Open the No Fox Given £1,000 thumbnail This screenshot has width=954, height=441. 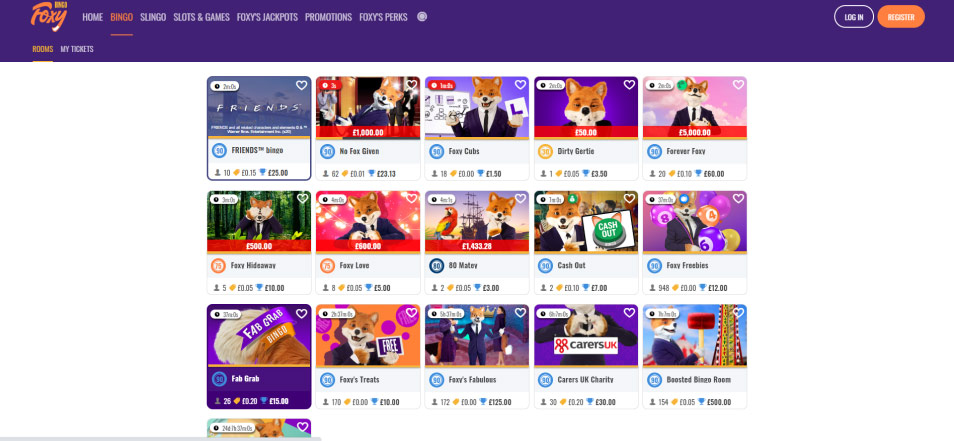tap(368, 107)
